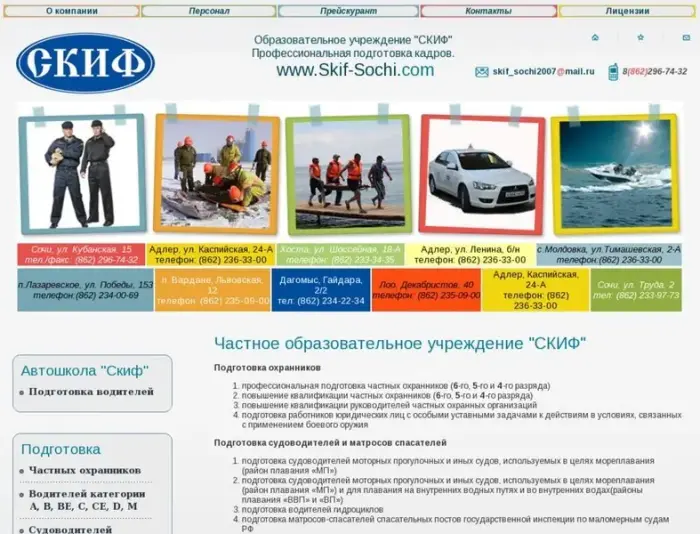Select the Дагомыс, Гайдара, 2/2 blue block
The image size is (700, 534).
click(x=321, y=290)
